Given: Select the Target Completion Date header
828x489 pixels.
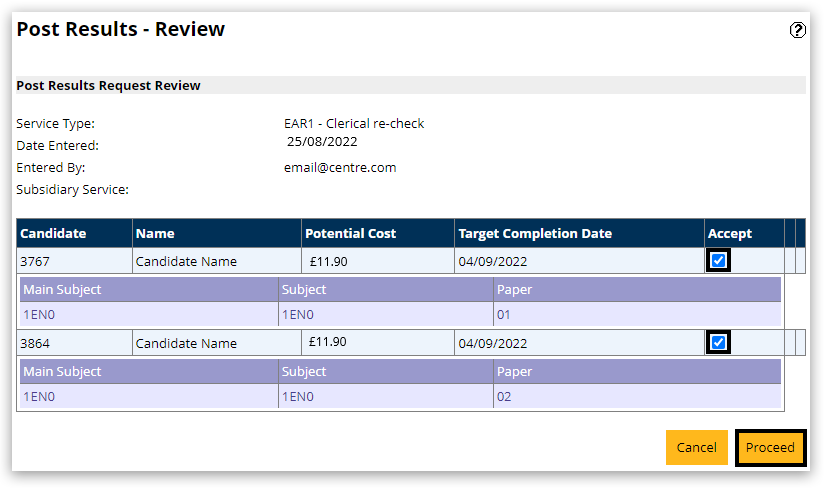Looking at the screenshot, I should 534,233.
